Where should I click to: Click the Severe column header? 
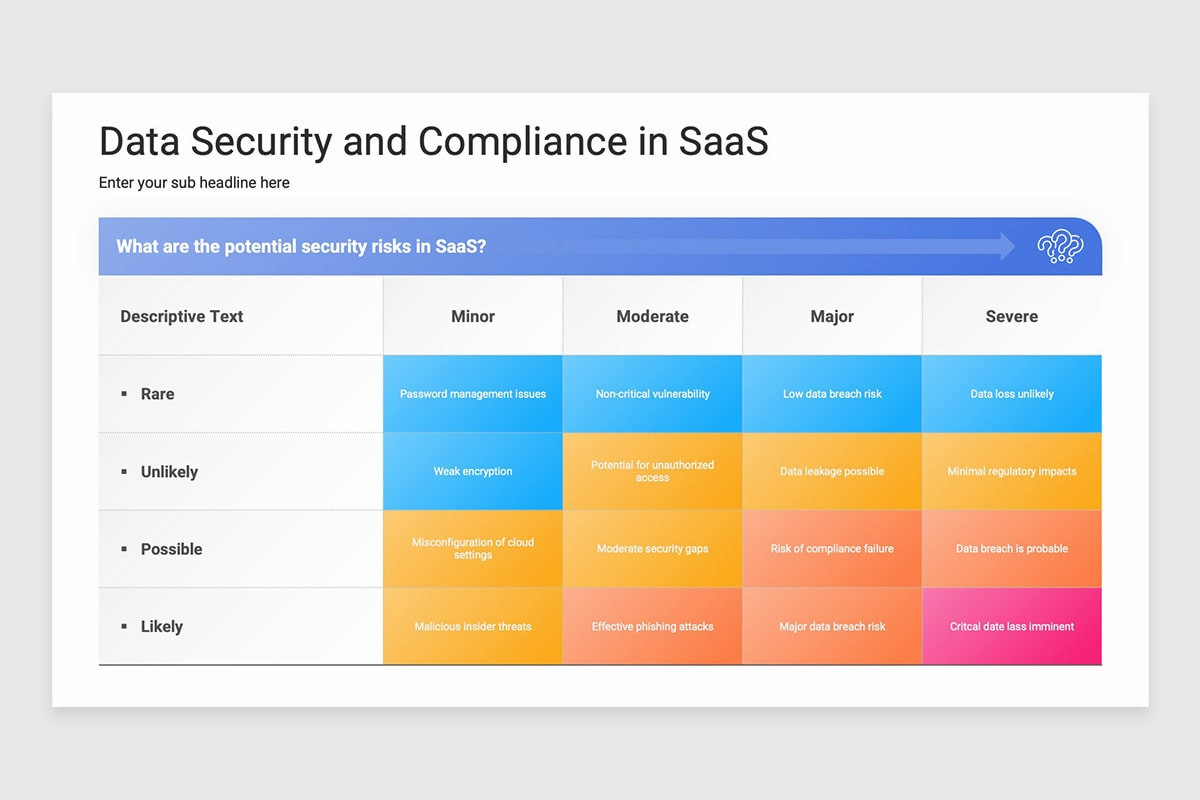pos(1011,316)
